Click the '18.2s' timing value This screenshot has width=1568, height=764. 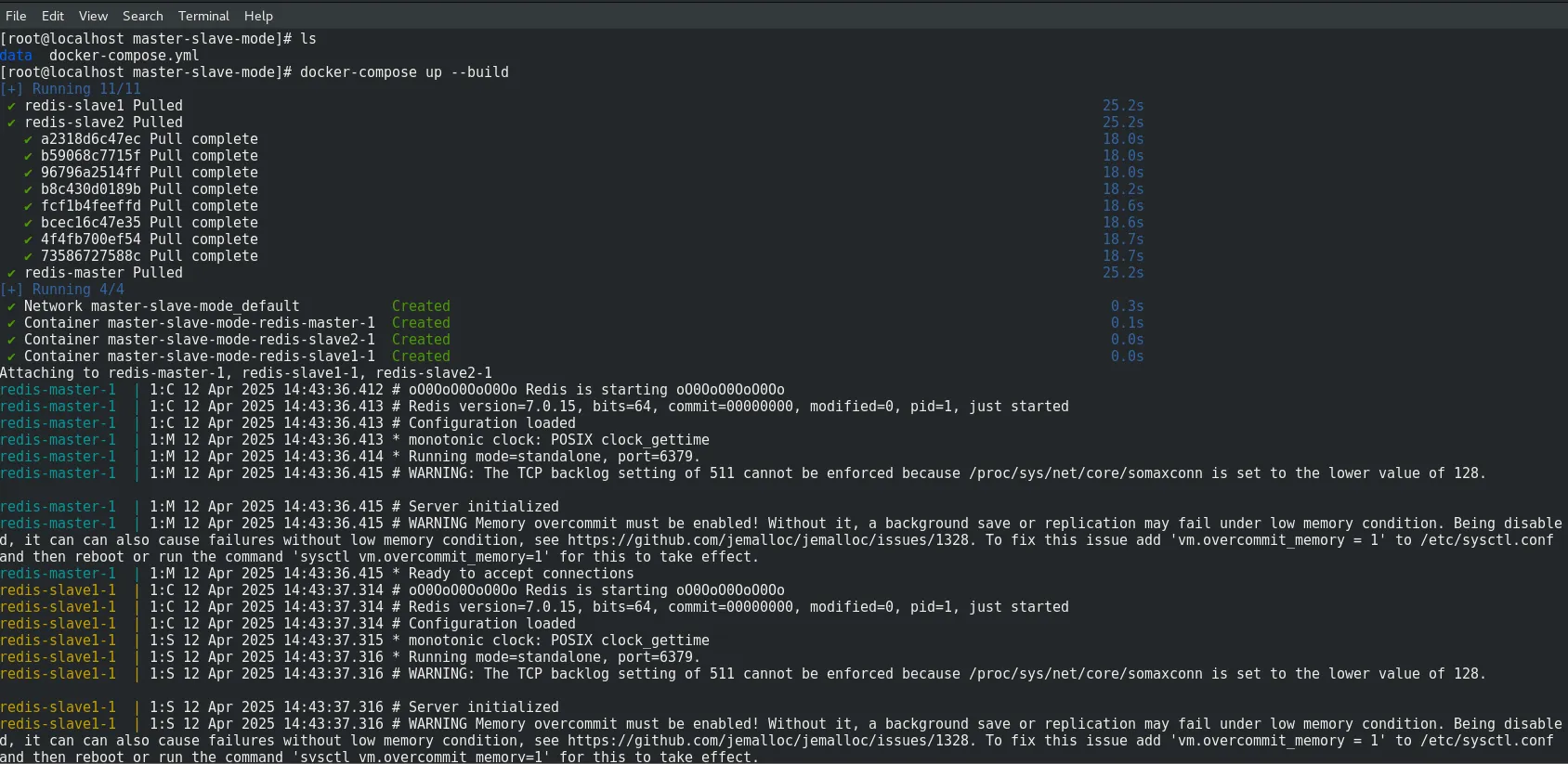point(1123,189)
